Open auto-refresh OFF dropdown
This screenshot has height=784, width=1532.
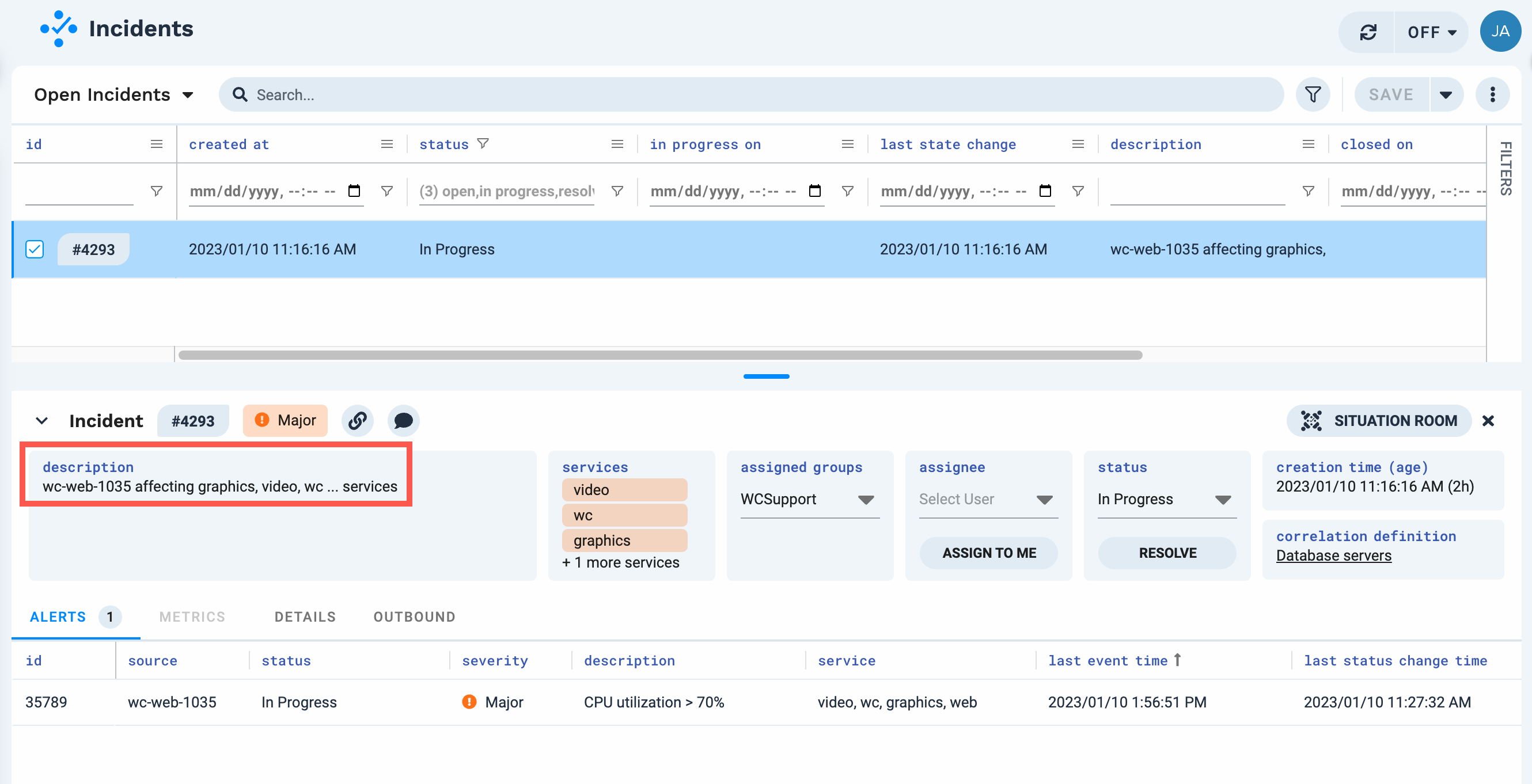1431,32
